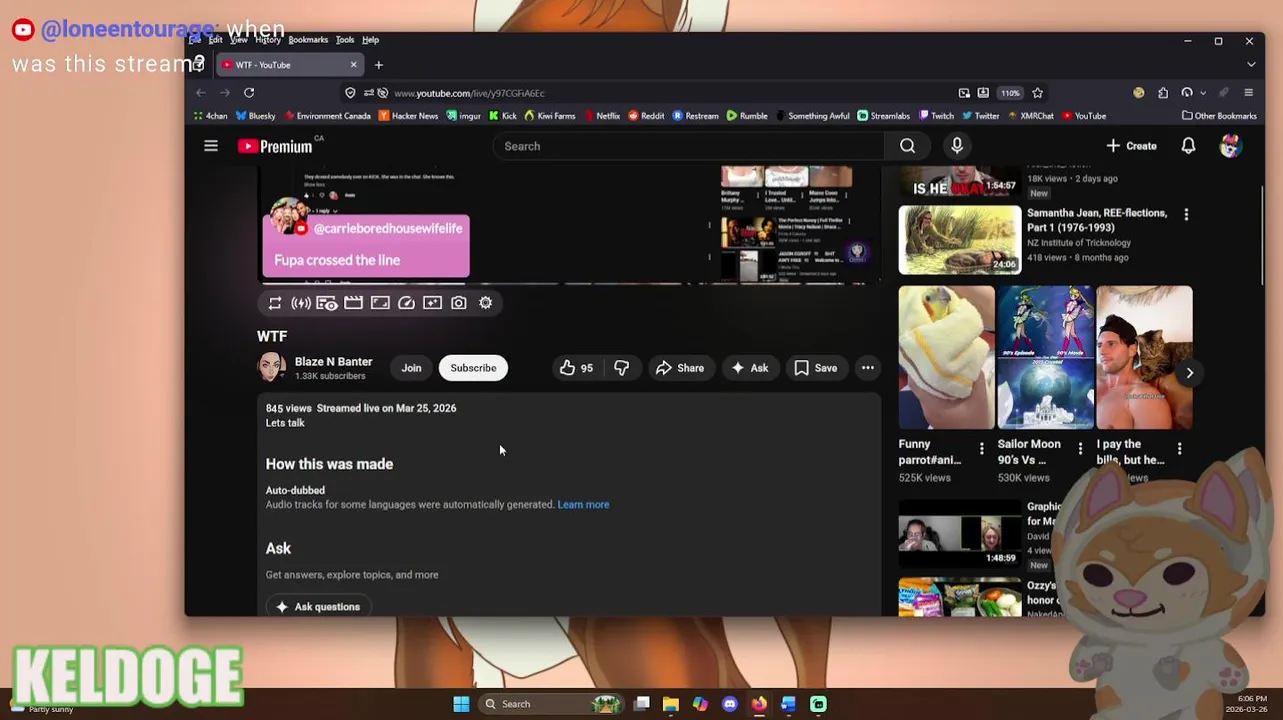Reload the page in Firefox
1283x720 pixels.
[x=249, y=93]
